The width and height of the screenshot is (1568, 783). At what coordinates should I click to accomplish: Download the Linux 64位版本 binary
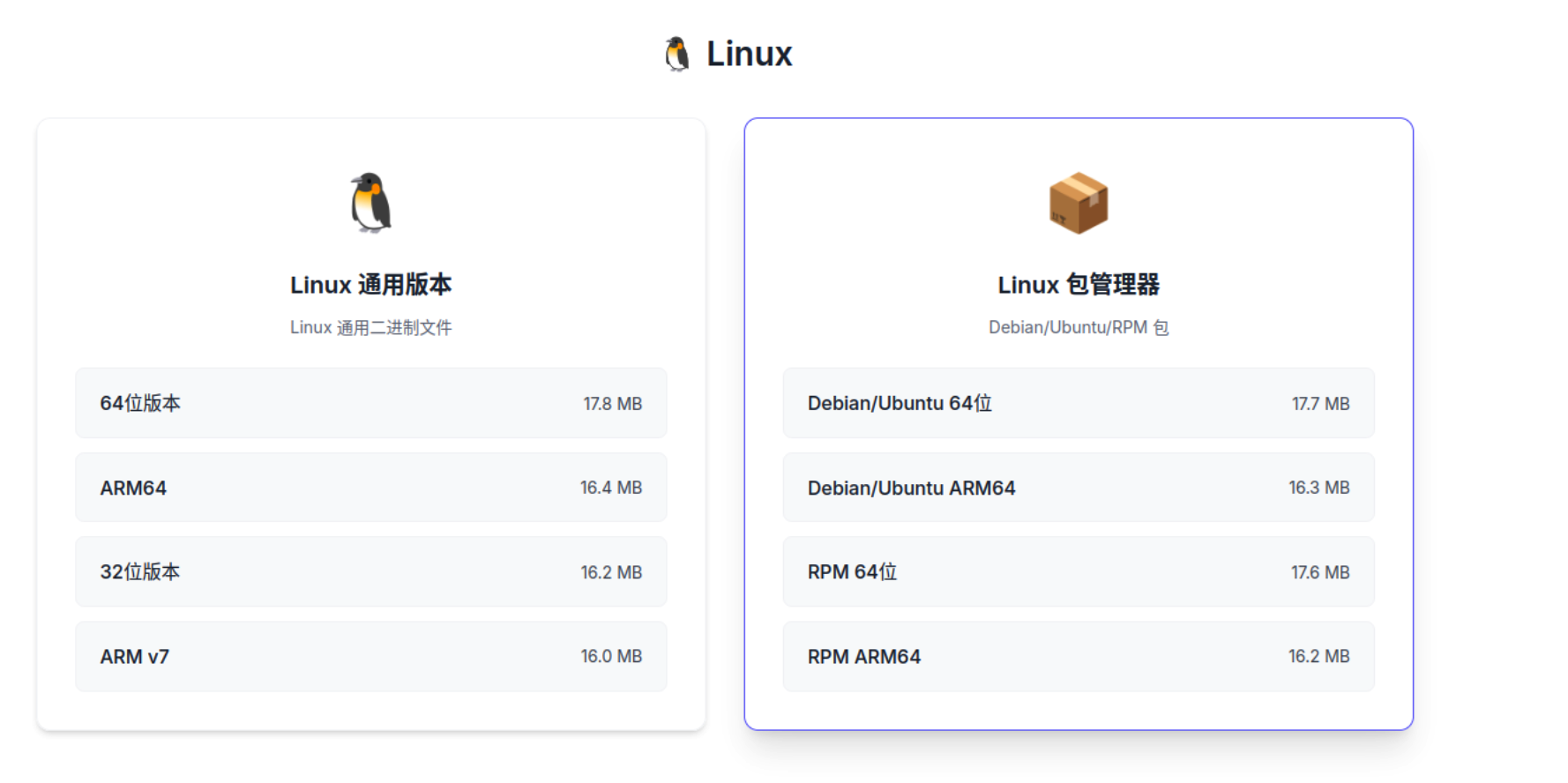(x=370, y=403)
